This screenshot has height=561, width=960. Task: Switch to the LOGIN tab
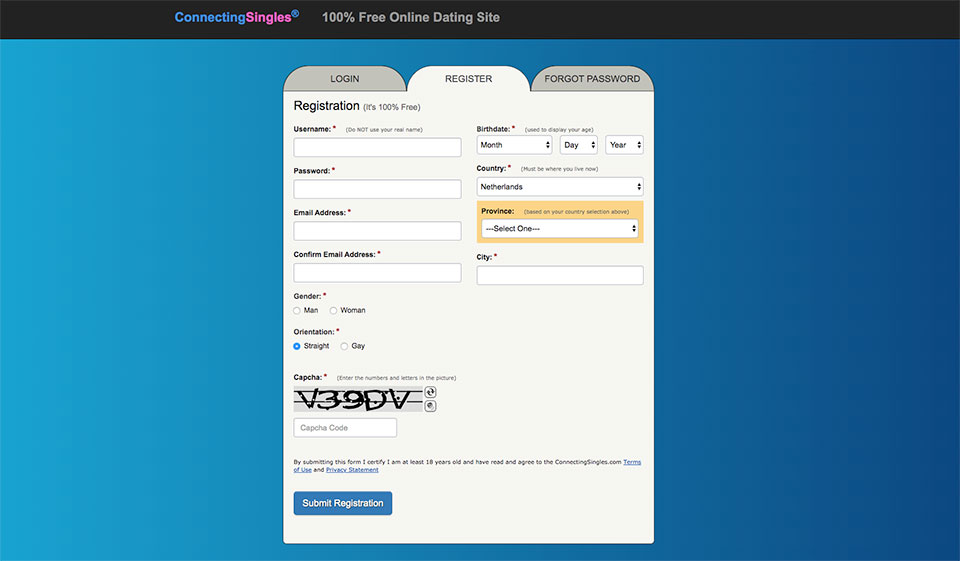345,79
